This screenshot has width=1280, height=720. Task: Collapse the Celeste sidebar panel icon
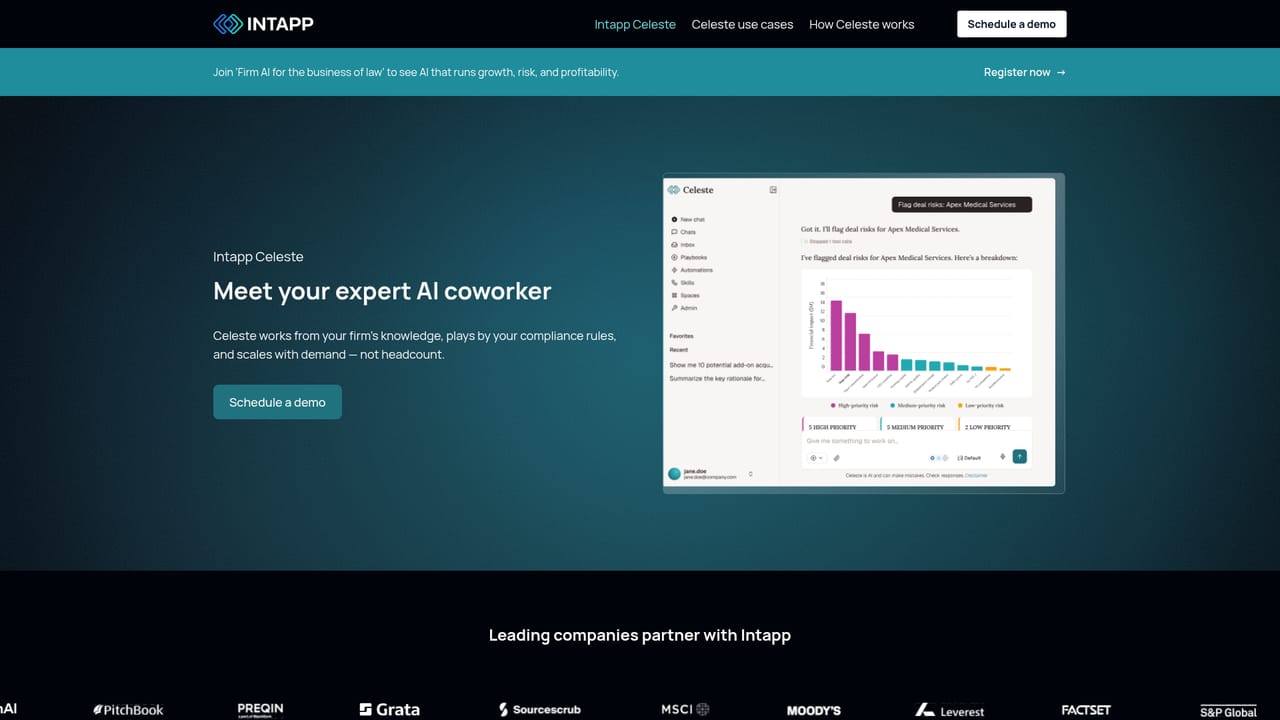773,190
